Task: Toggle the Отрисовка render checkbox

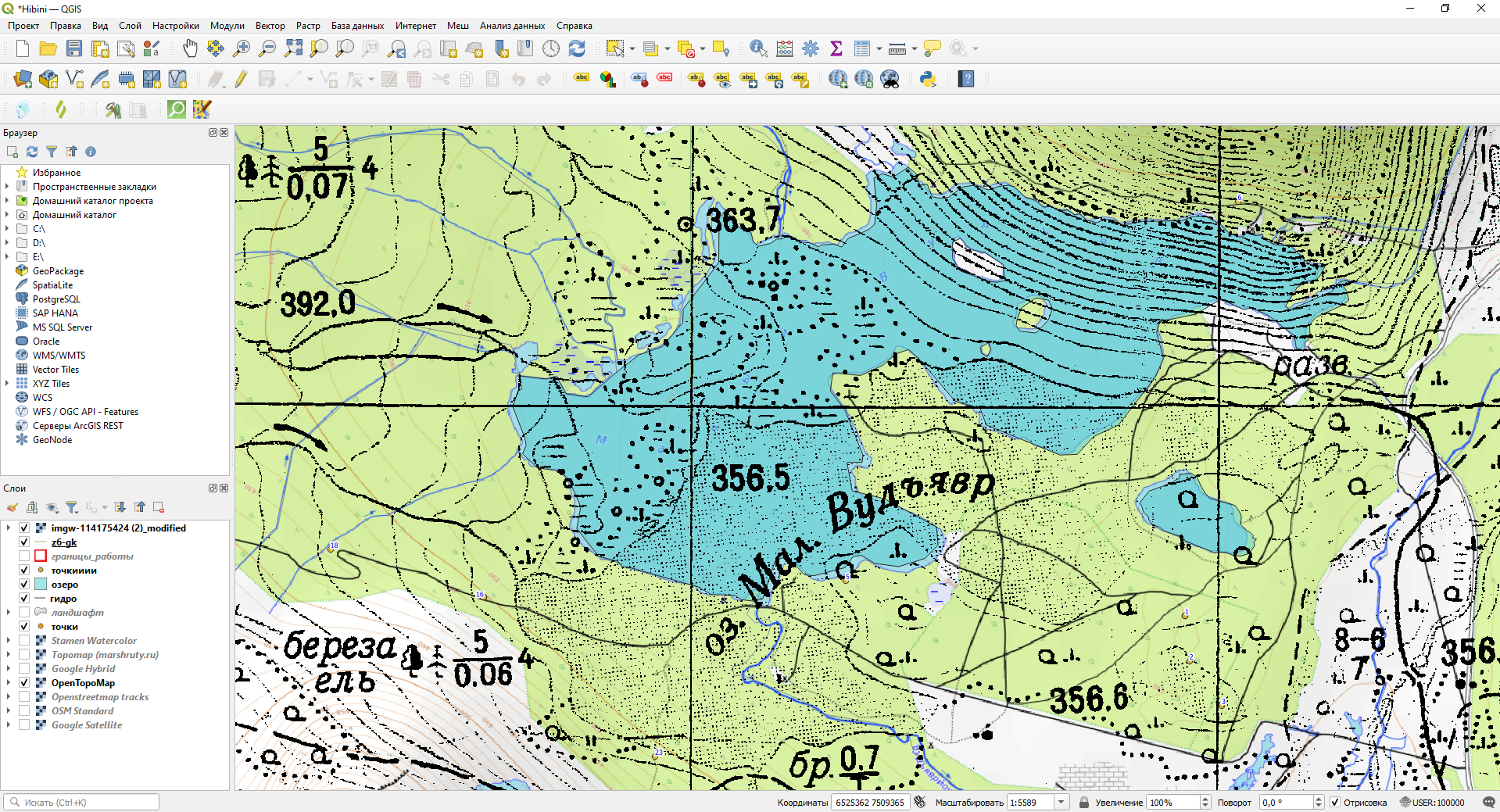Action: (x=1335, y=803)
